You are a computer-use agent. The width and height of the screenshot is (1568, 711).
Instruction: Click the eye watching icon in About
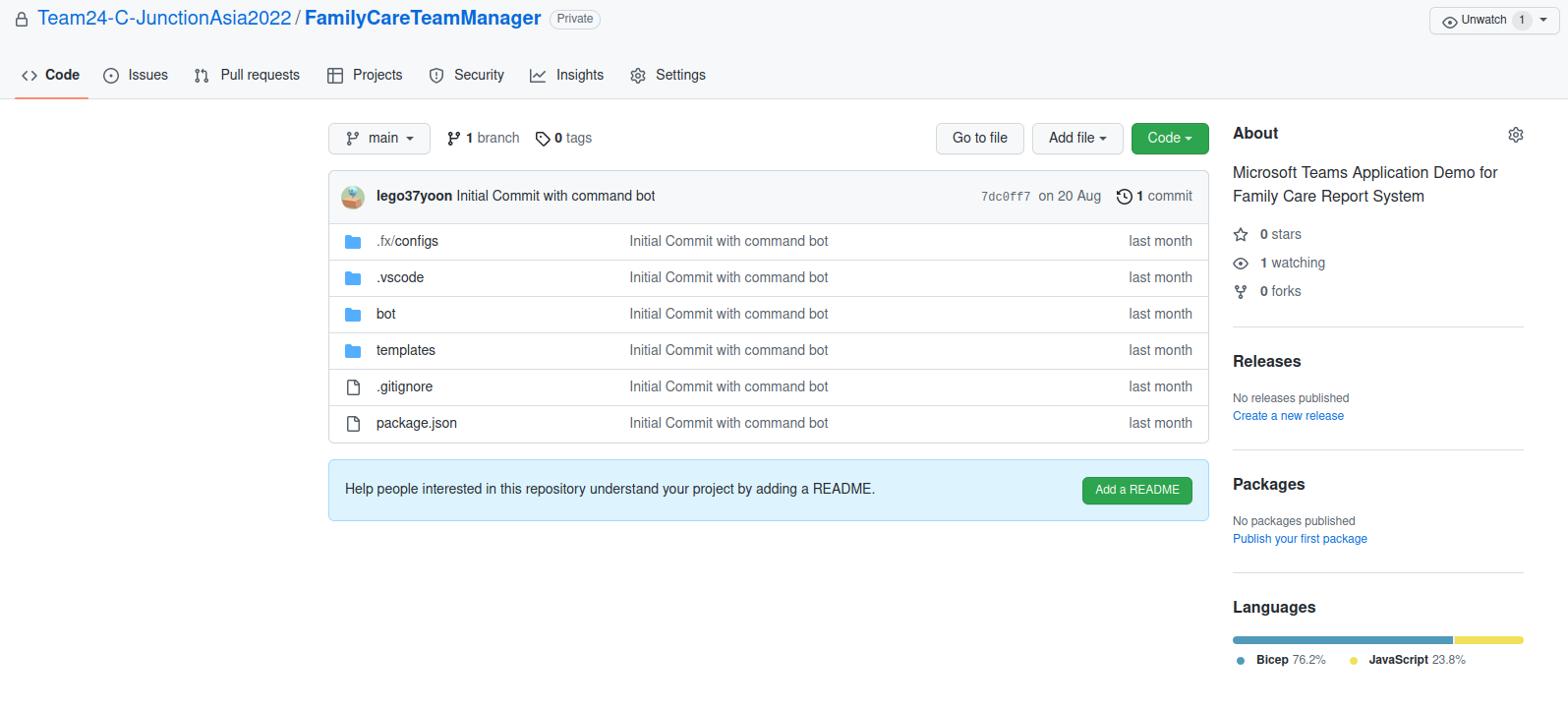1241,264
